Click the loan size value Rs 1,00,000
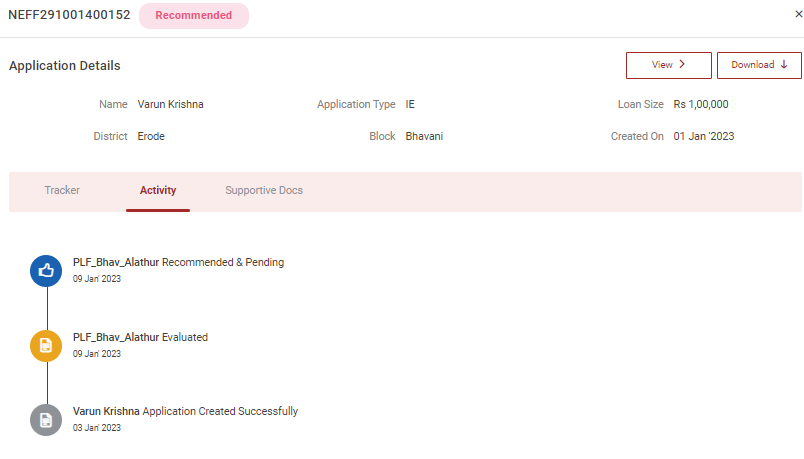This screenshot has width=804, height=459. [x=700, y=104]
